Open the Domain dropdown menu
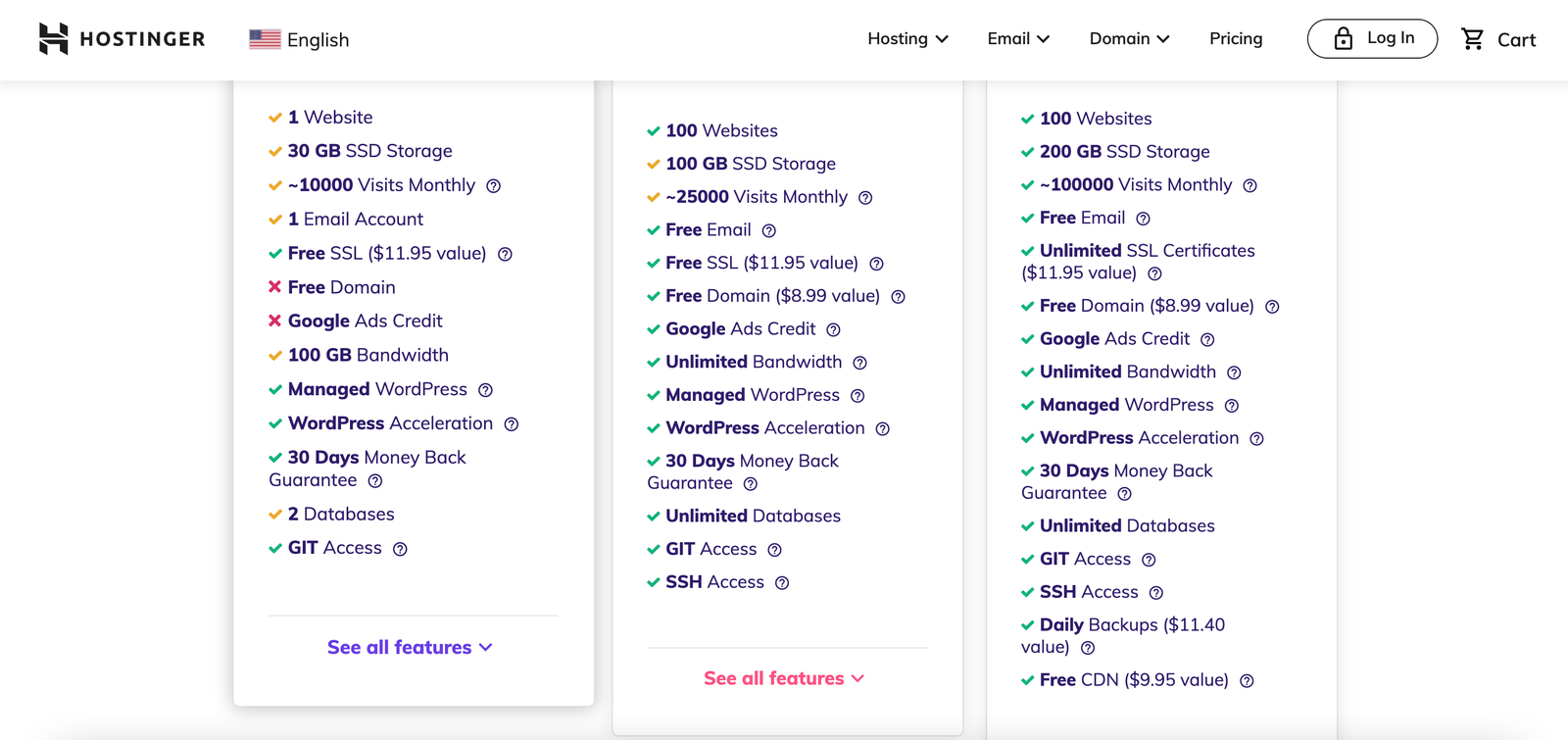Image resolution: width=1568 pixels, height=740 pixels. point(1129,39)
